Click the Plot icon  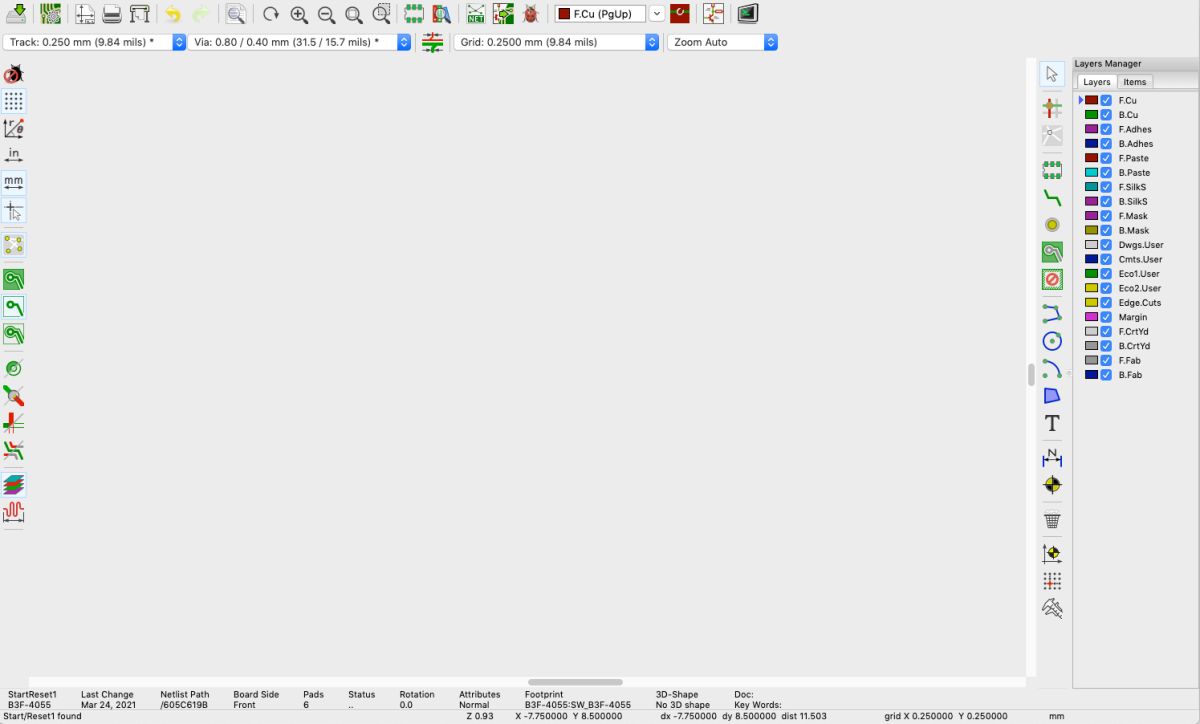click(x=139, y=14)
